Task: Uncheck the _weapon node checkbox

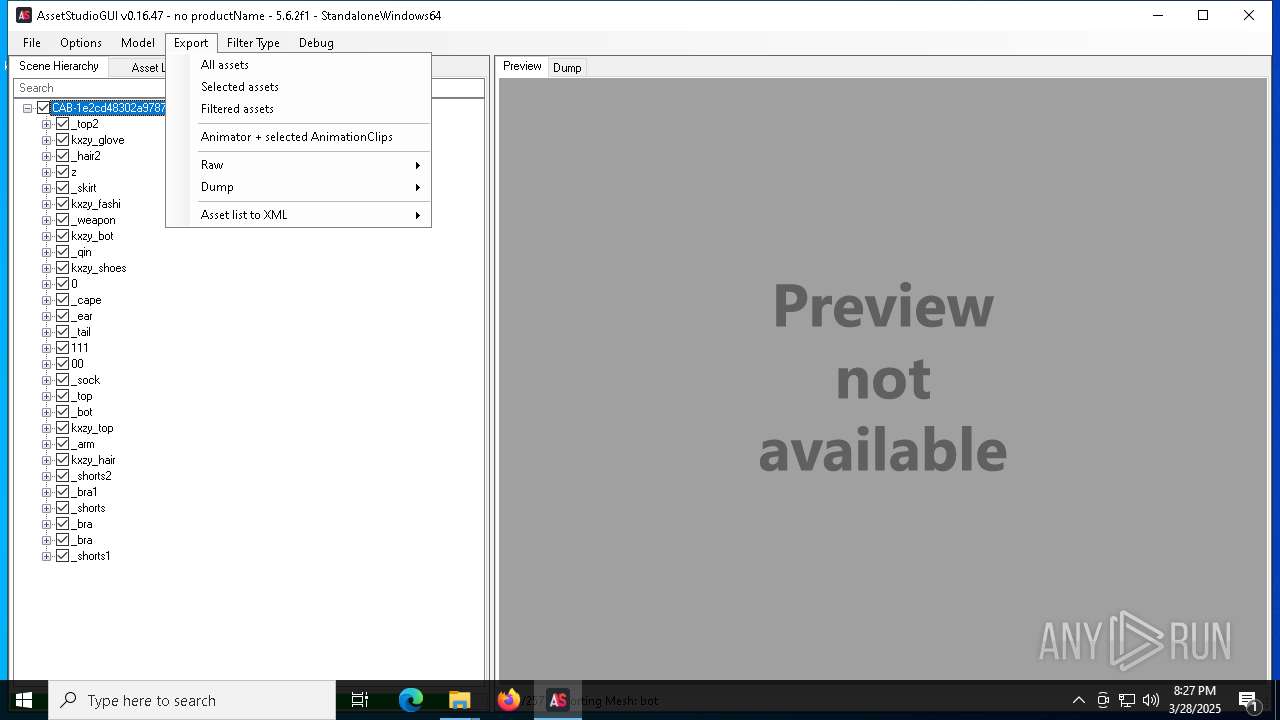Action: 63,220
